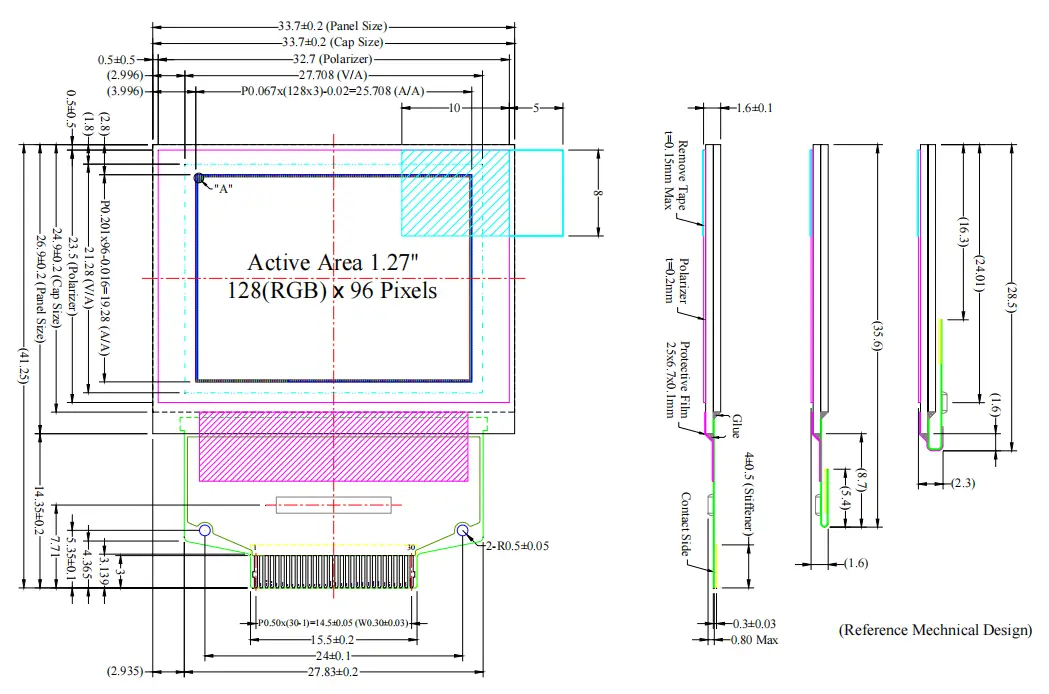Click the "A" point marker label
Screen dimensions: 1049x694
coord(223,189)
